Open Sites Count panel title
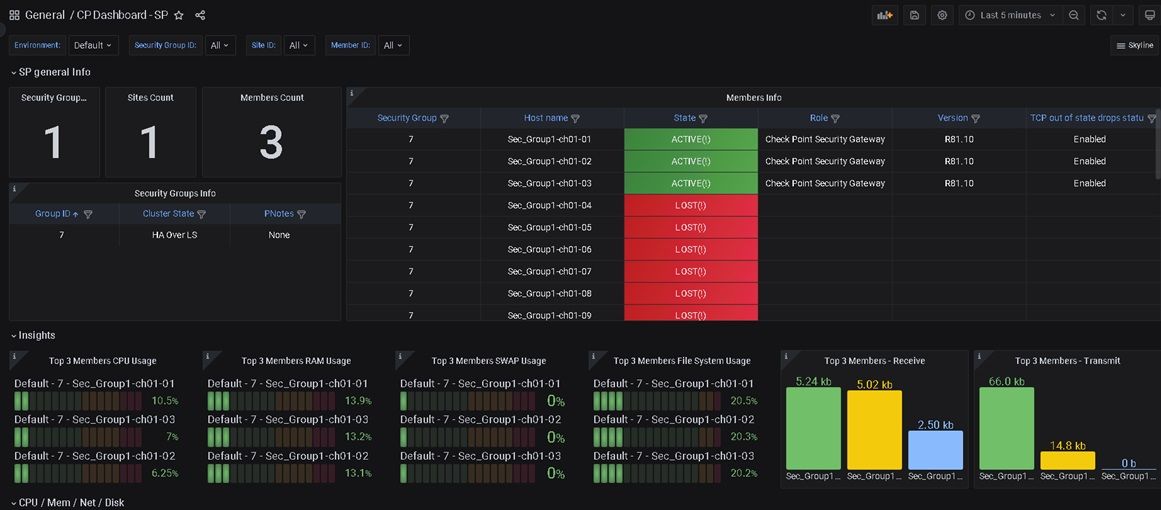Image resolution: width=1161 pixels, height=510 pixels. click(149, 98)
